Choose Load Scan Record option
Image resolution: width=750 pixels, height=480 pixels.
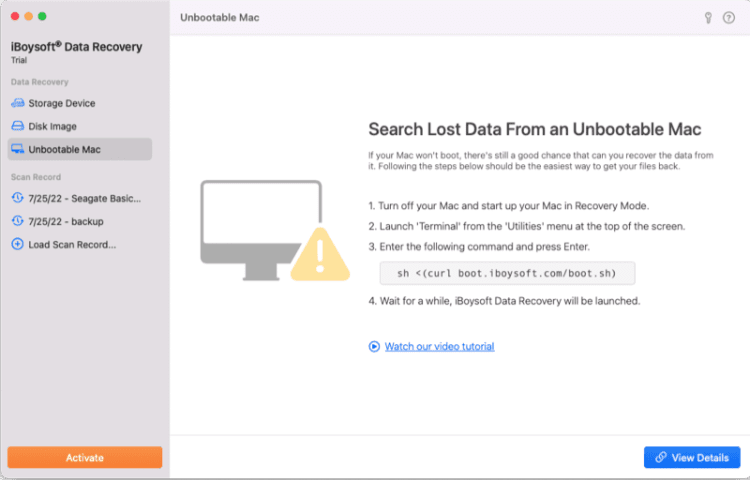pos(72,245)
